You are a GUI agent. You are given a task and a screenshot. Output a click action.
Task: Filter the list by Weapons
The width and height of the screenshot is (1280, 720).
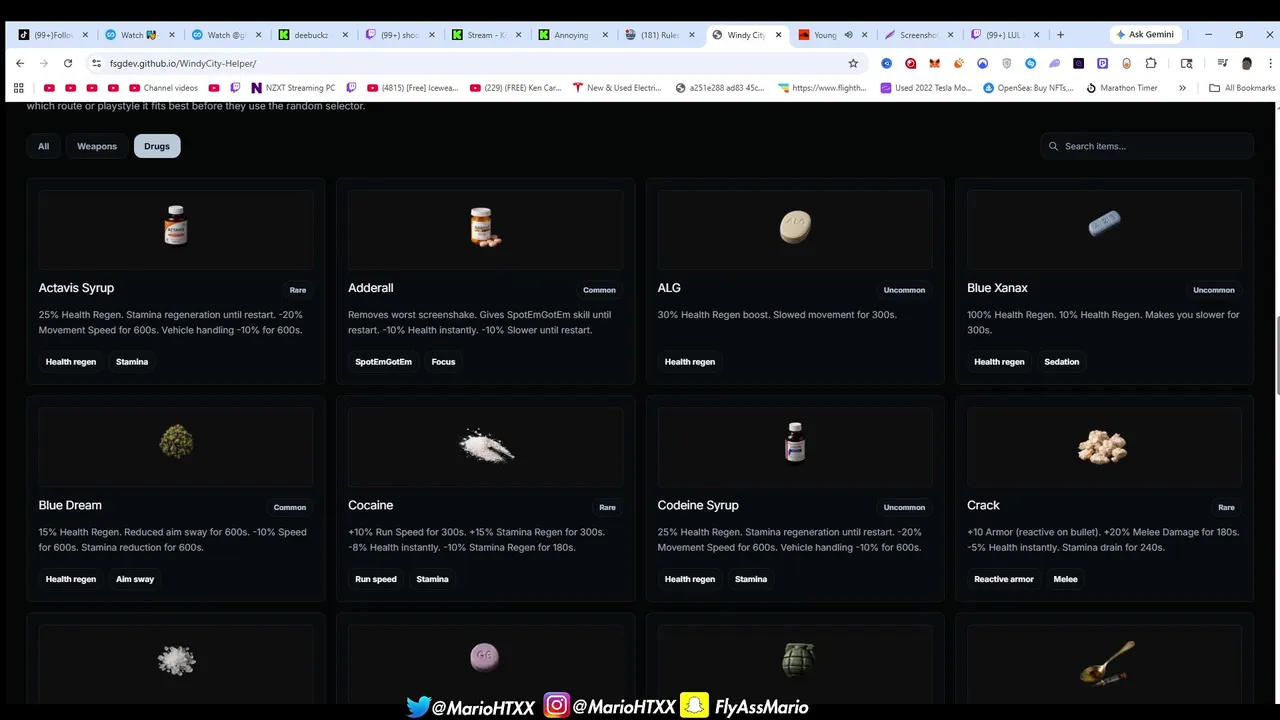97,146
